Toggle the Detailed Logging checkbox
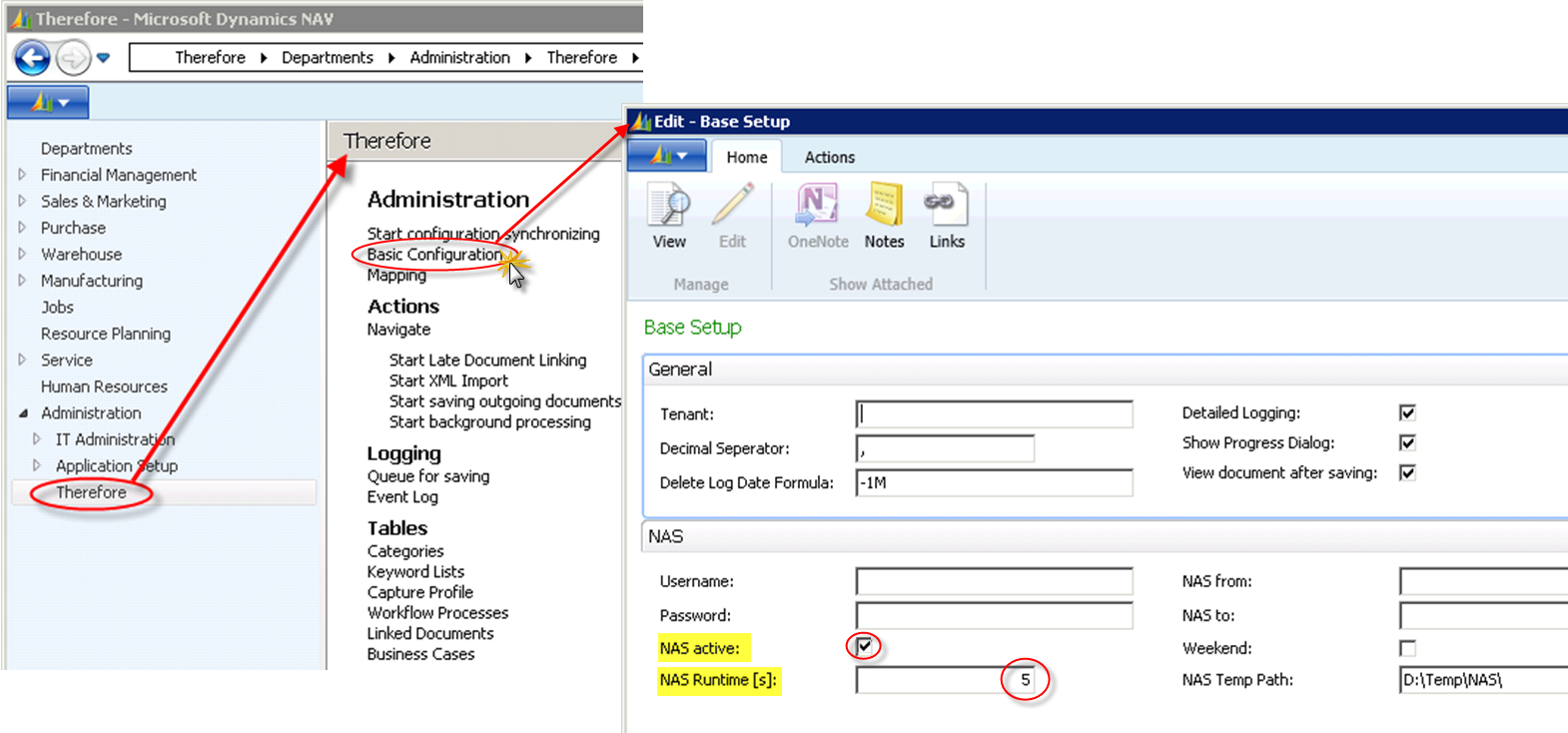Screen dimensions: 1568x733 pos(1407,412)
